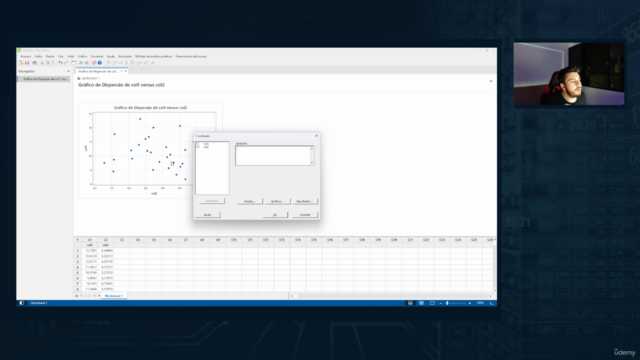The width and height of the screenshot is (640, 360).
Task: Click the Find binoculars toolbar icon
Action: tap(81, 63)
